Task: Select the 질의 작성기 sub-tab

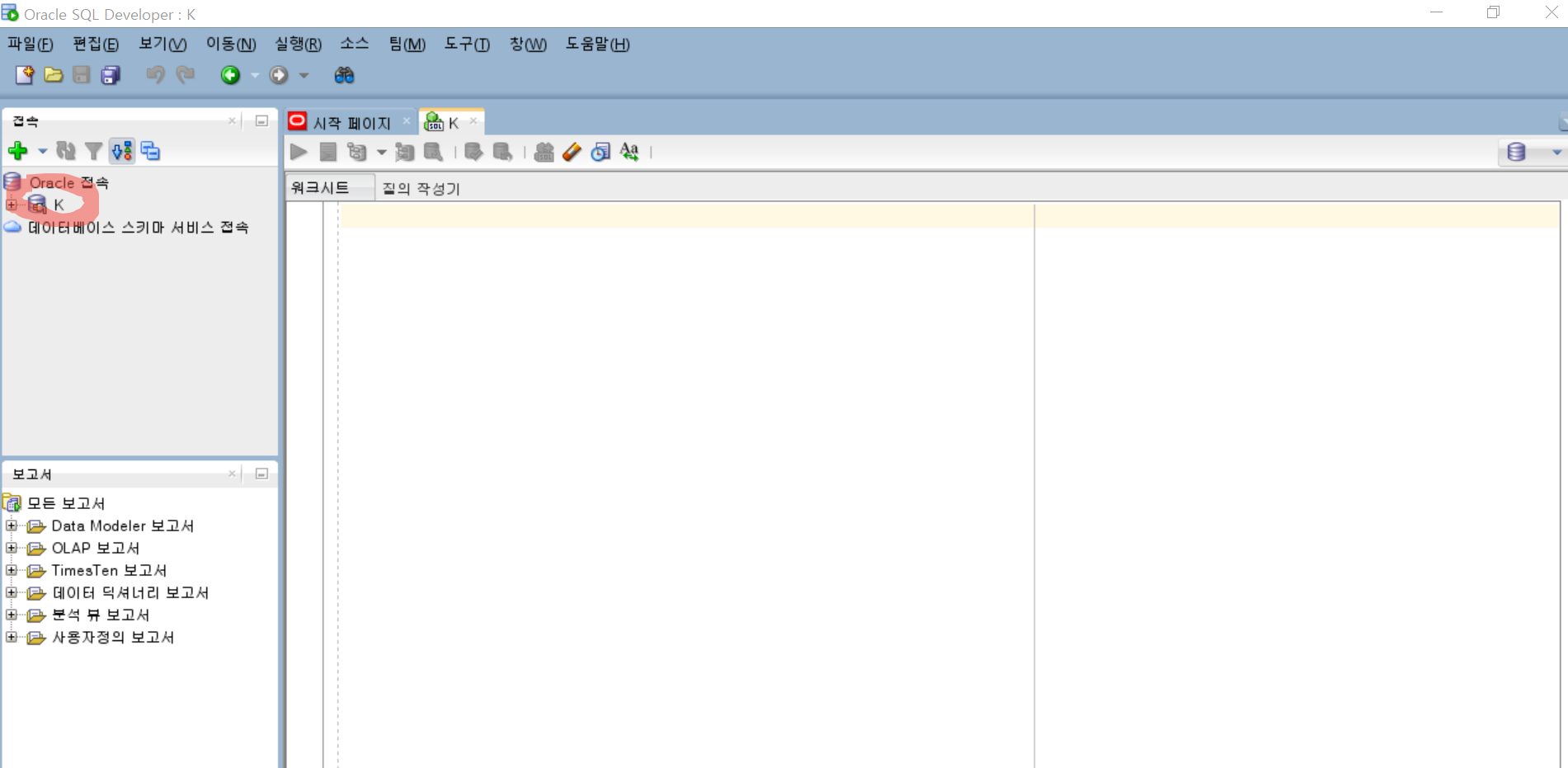Action: point(421,188)
